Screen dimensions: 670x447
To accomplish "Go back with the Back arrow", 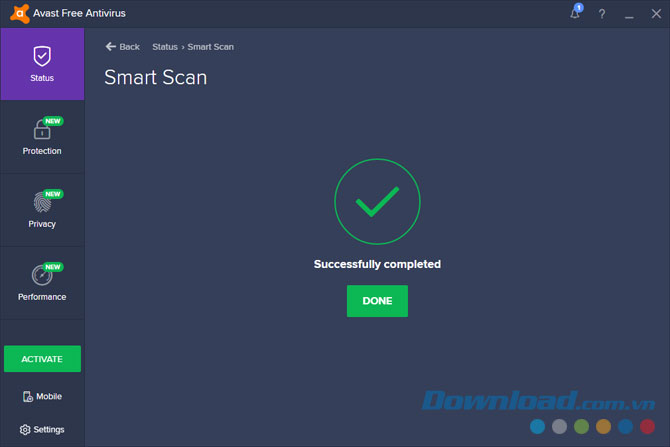I will click(x=123, y=47).
